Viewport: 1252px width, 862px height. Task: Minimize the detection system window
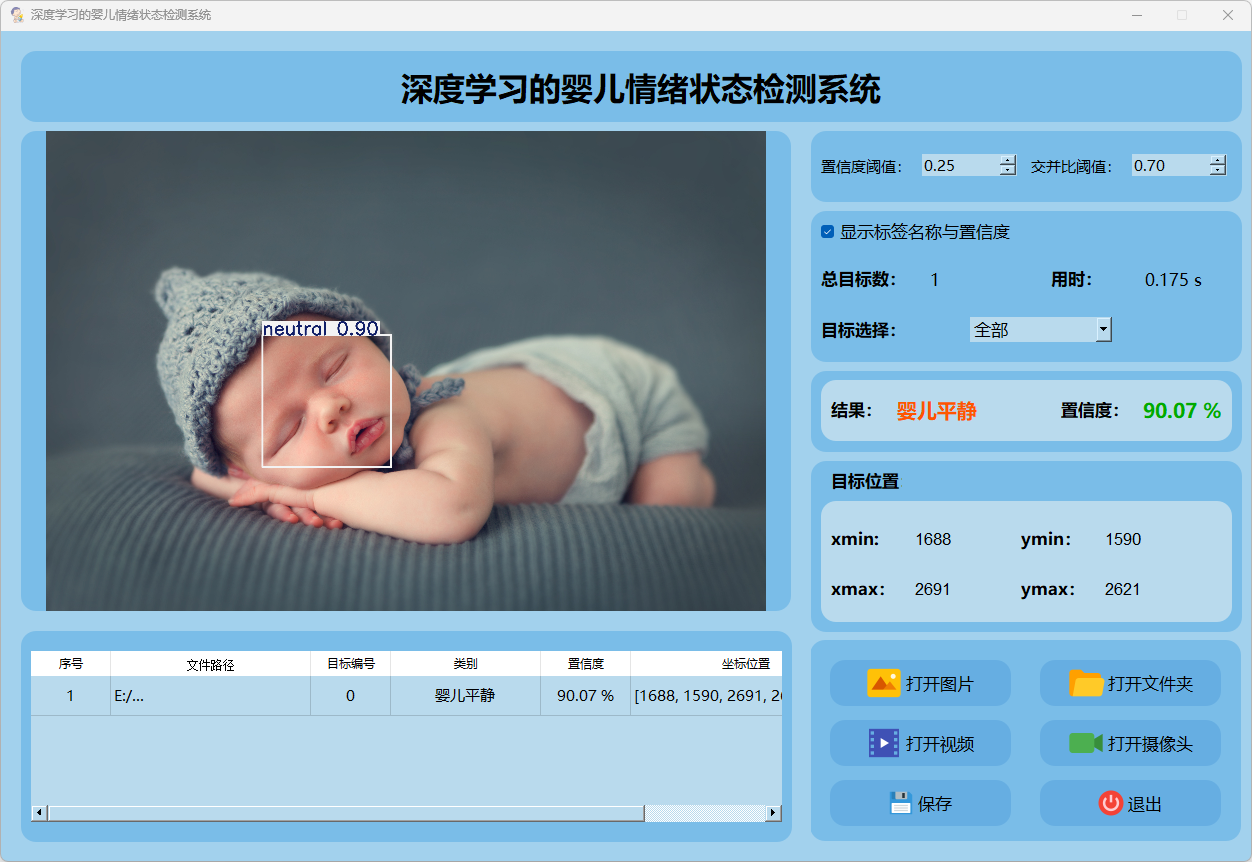point(1137,15)
